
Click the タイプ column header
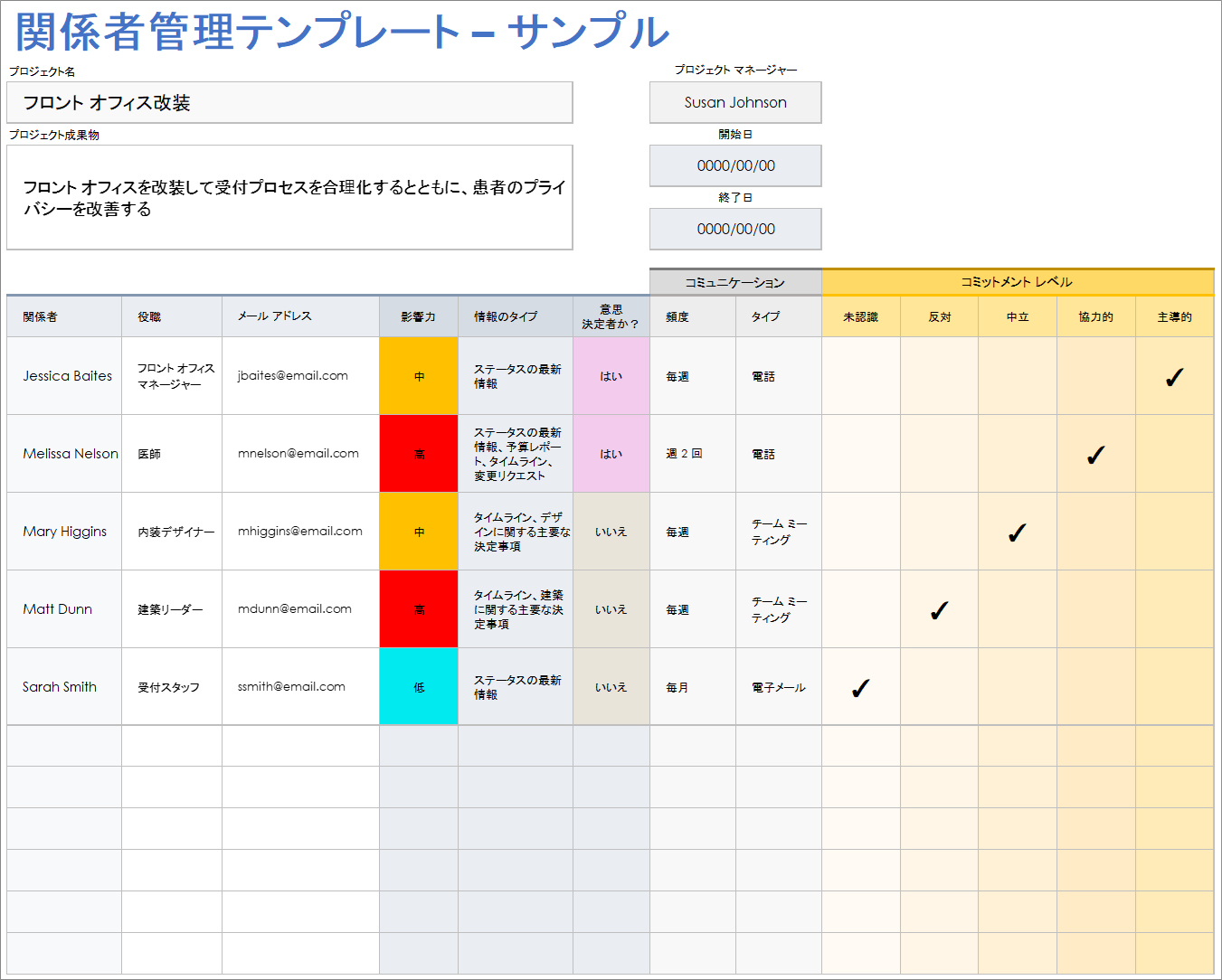point(779,316)
